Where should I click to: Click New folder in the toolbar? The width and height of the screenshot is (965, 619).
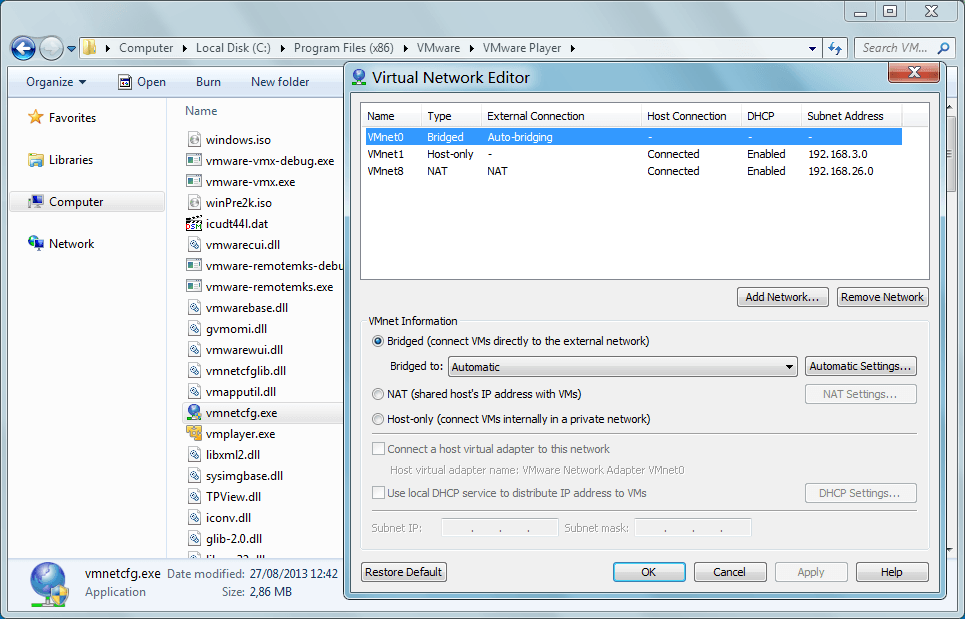tap(280, 82)
